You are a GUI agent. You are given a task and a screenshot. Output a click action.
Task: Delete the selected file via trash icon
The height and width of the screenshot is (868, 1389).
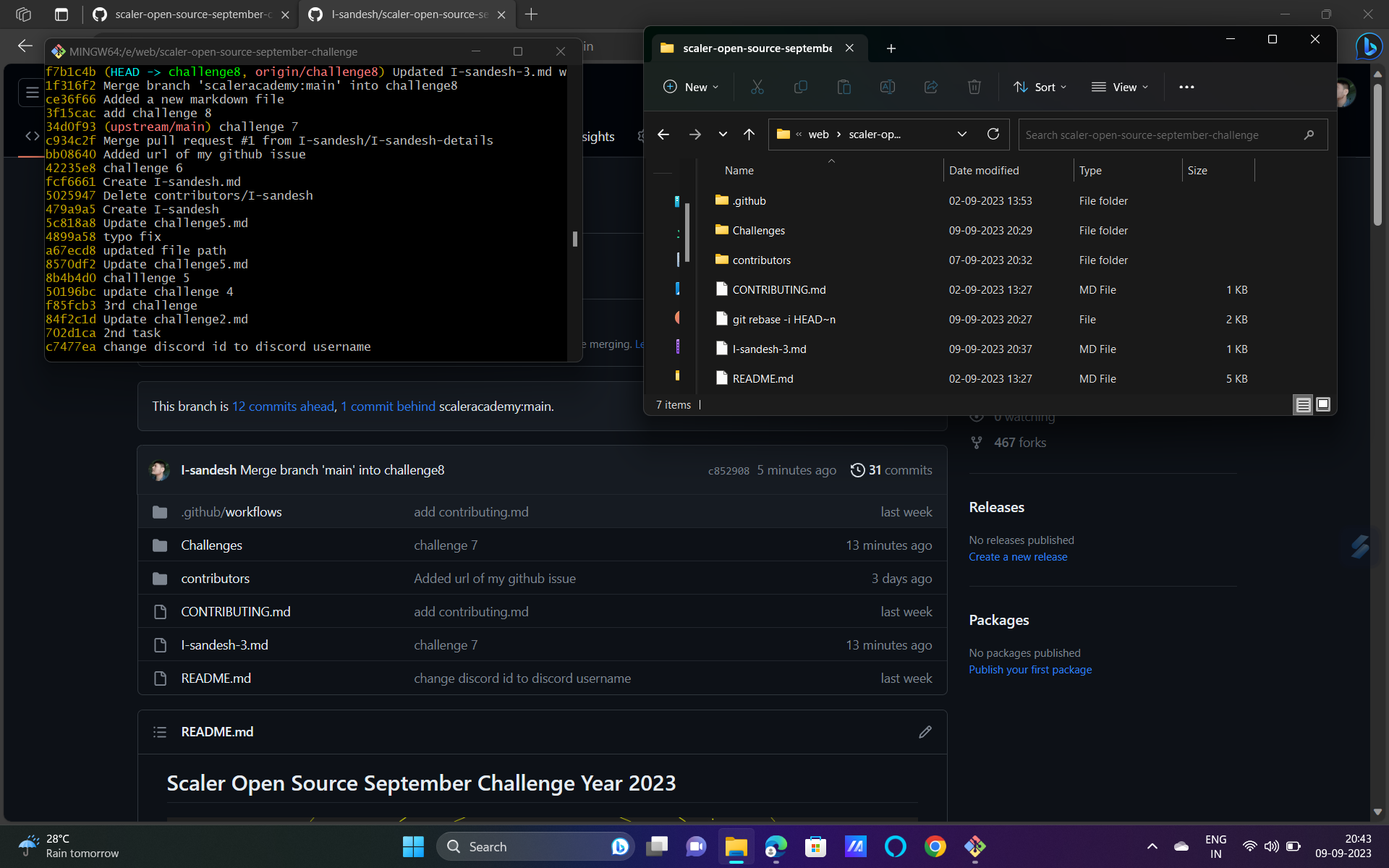[974, 87]
